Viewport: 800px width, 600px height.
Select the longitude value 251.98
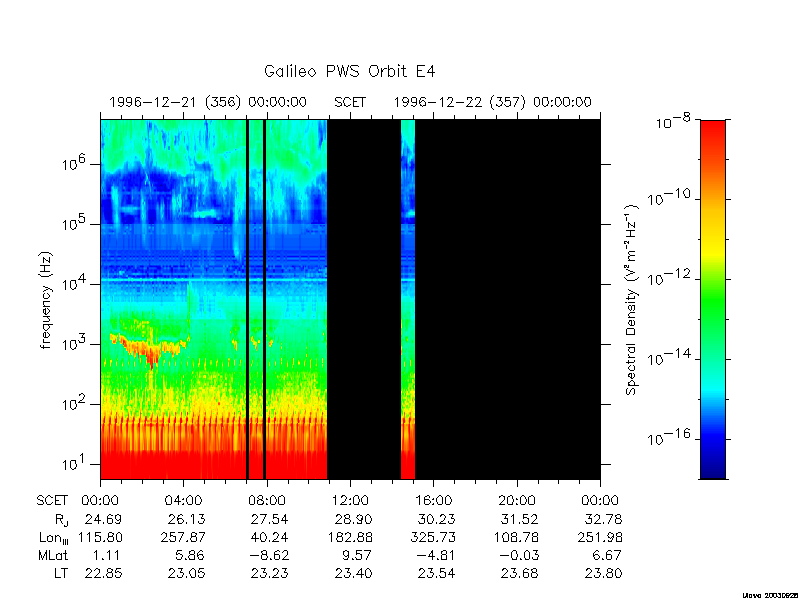(x=599, y=537)
